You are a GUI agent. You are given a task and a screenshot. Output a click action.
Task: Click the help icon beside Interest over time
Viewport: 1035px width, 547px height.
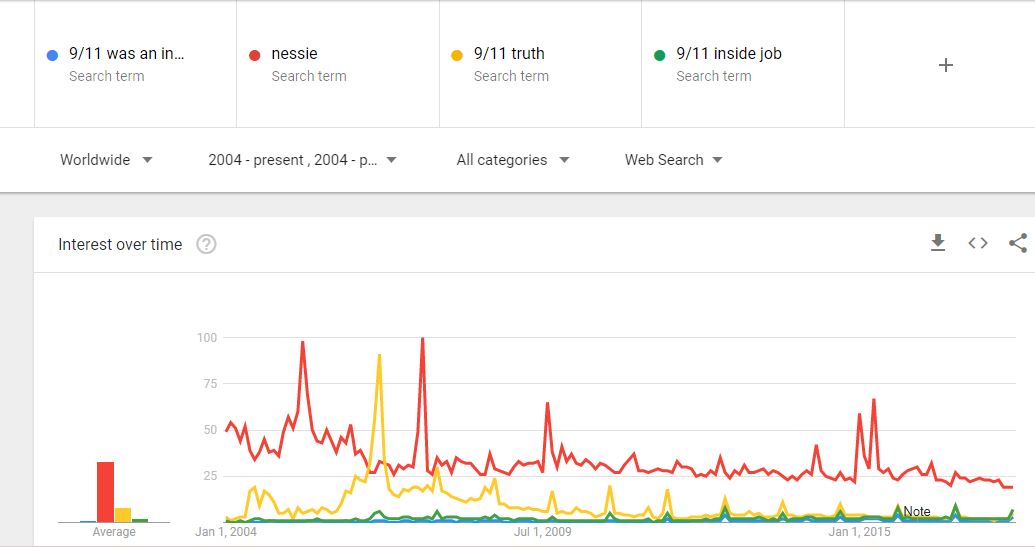[x=206, y=244]
